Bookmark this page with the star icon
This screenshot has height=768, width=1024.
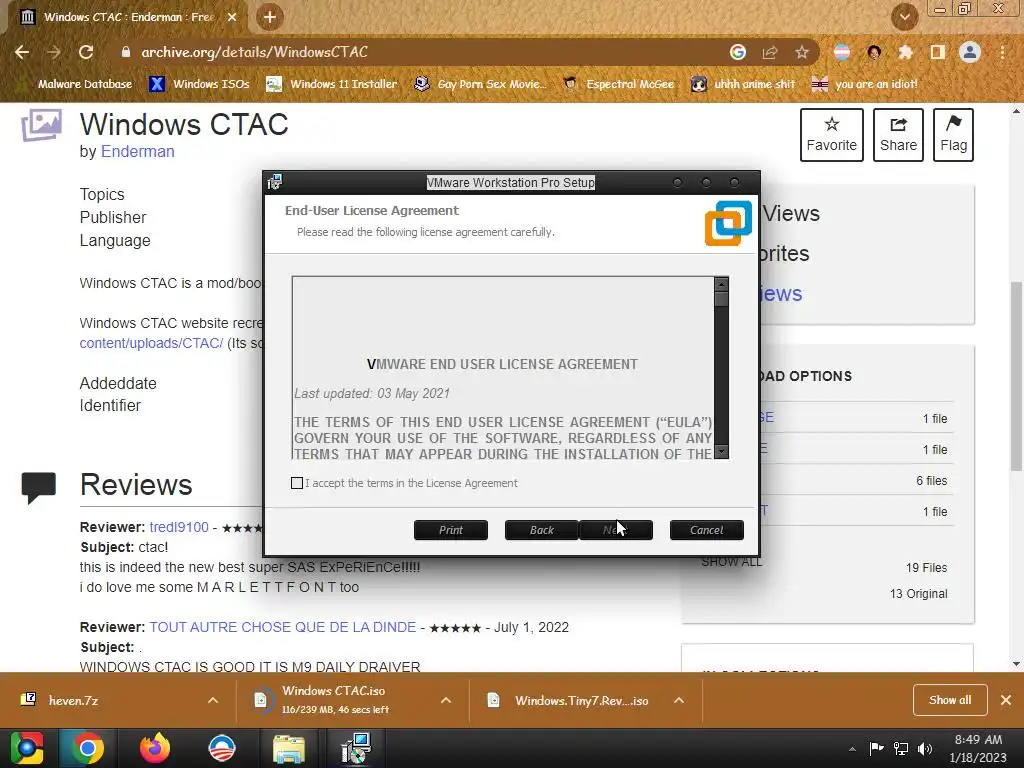click(x=802, y=52)
